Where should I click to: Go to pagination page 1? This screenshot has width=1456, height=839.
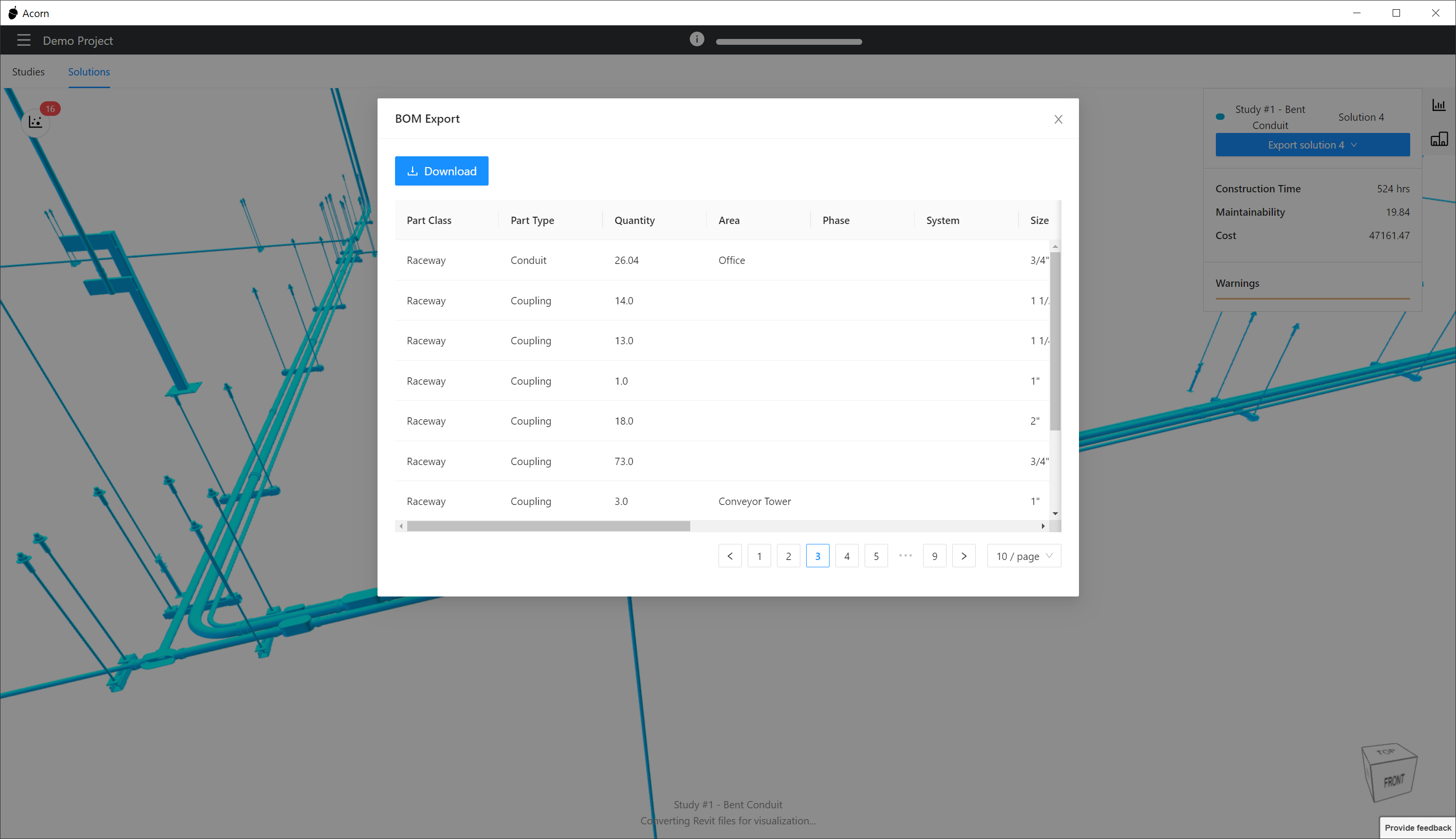tap(759, 556)
